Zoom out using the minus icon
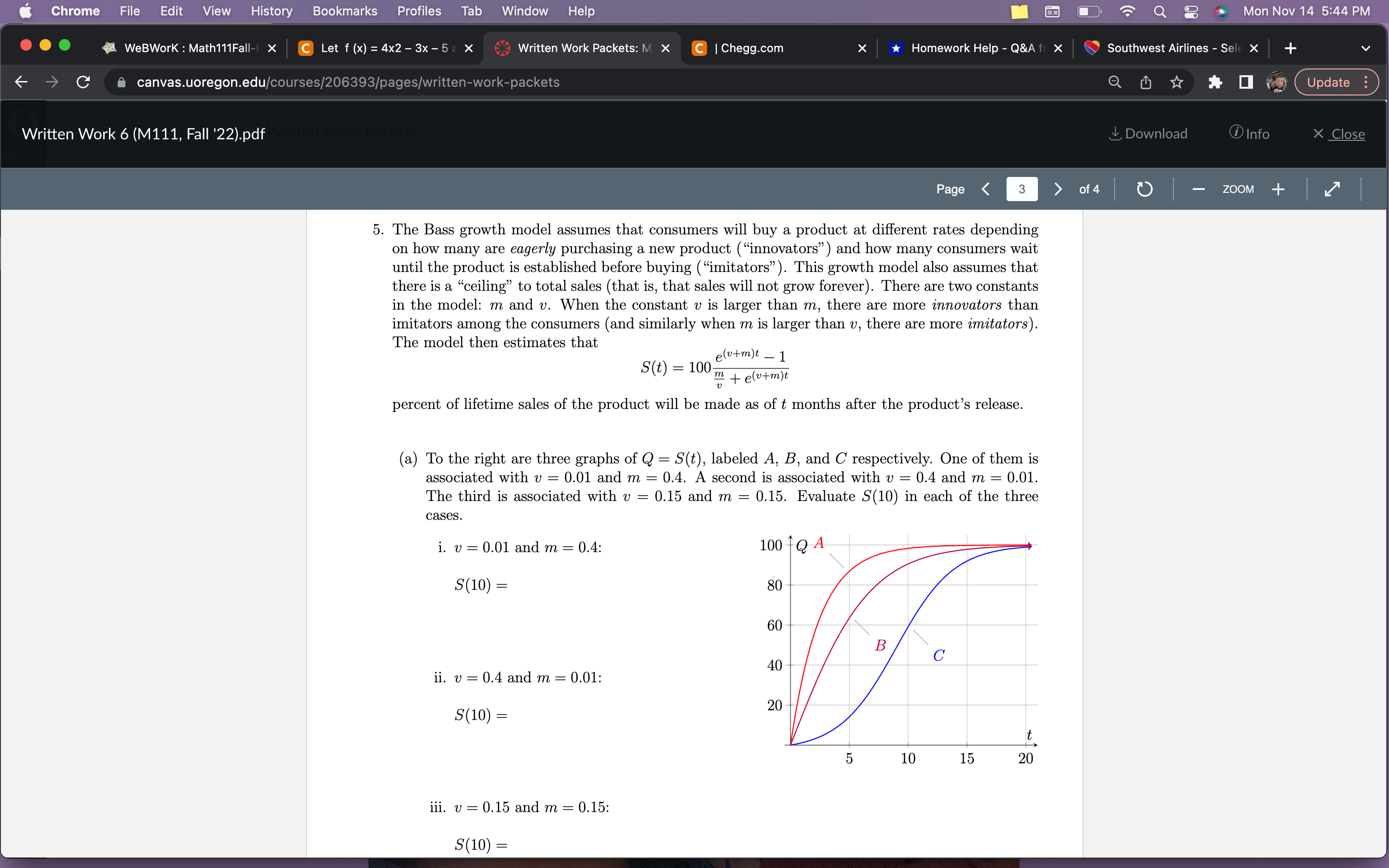The image size is (1389, 868). pyautogui.click(x=1198, y=189)
